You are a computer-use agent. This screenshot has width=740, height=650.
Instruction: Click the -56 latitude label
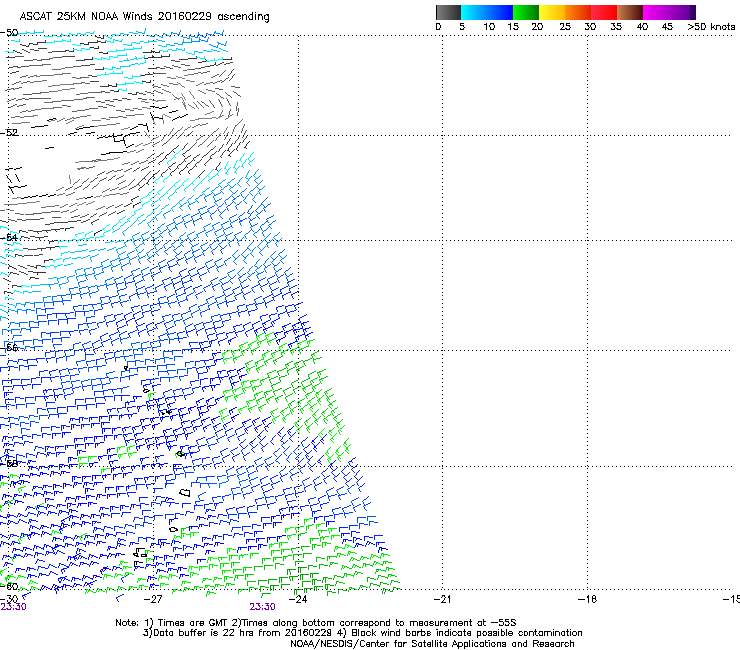click(9, 347)
